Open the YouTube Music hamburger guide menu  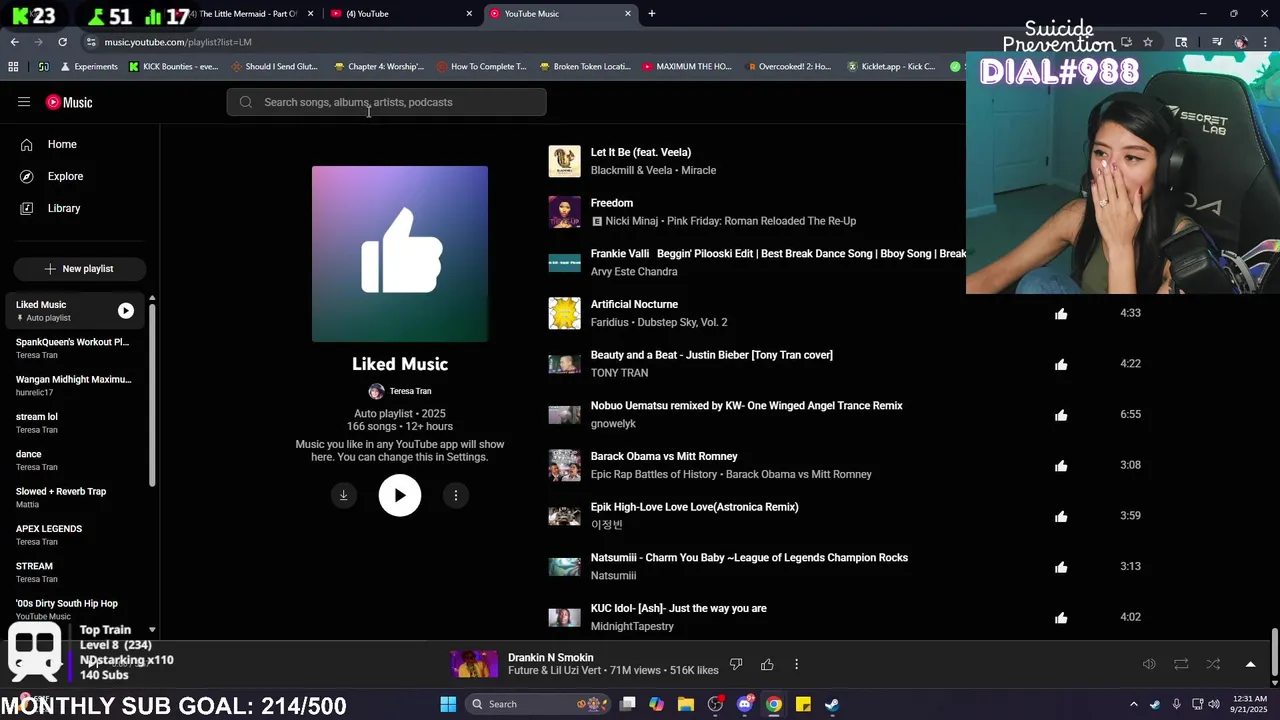pos(24,102)
